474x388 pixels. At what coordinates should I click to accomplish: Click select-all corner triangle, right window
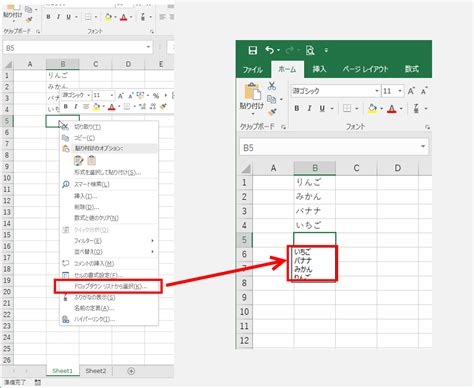[246, 168]
